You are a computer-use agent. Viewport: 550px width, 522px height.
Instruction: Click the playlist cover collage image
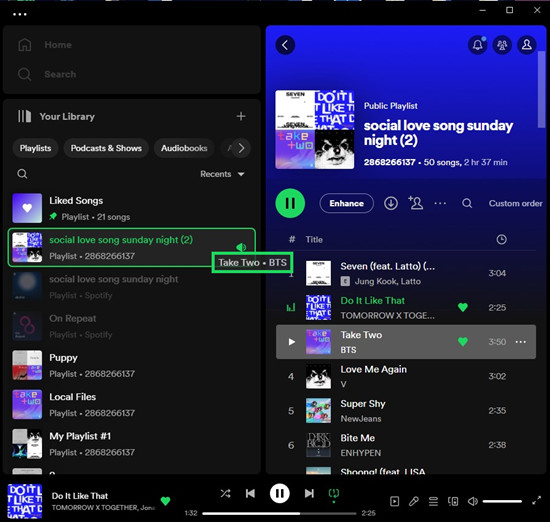pyautogui.click(x=315, y=129)
